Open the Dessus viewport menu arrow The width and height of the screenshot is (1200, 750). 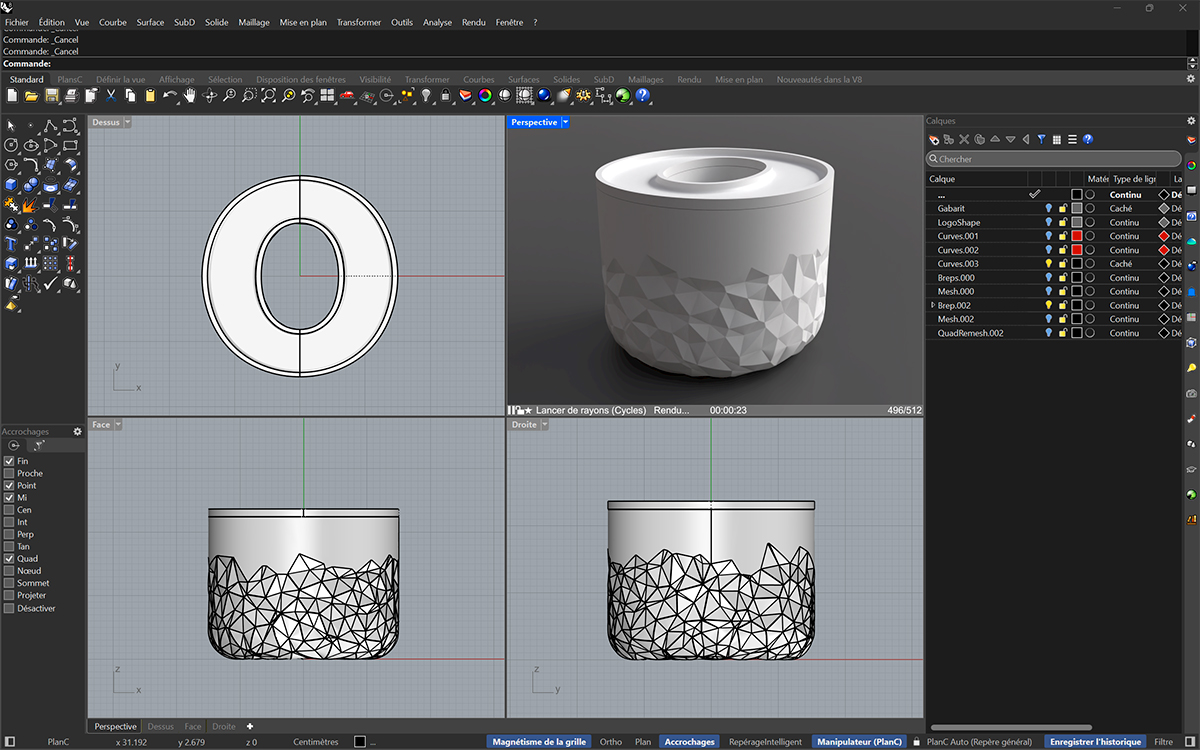pos(127,122)
